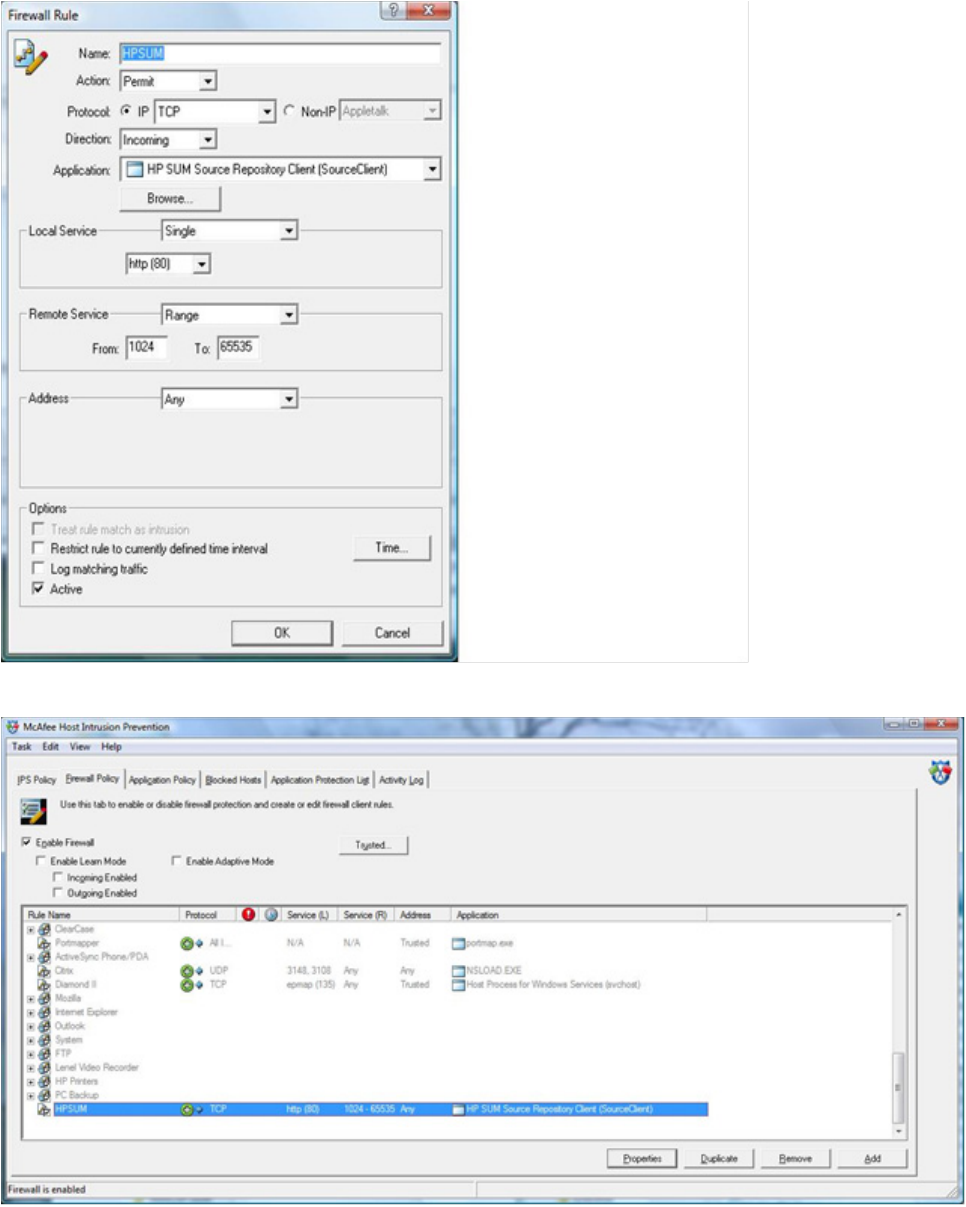Viewport: 966px width, 1207px height.
Task: Click the Diamond II rule icon
Action: pos(44,984)
